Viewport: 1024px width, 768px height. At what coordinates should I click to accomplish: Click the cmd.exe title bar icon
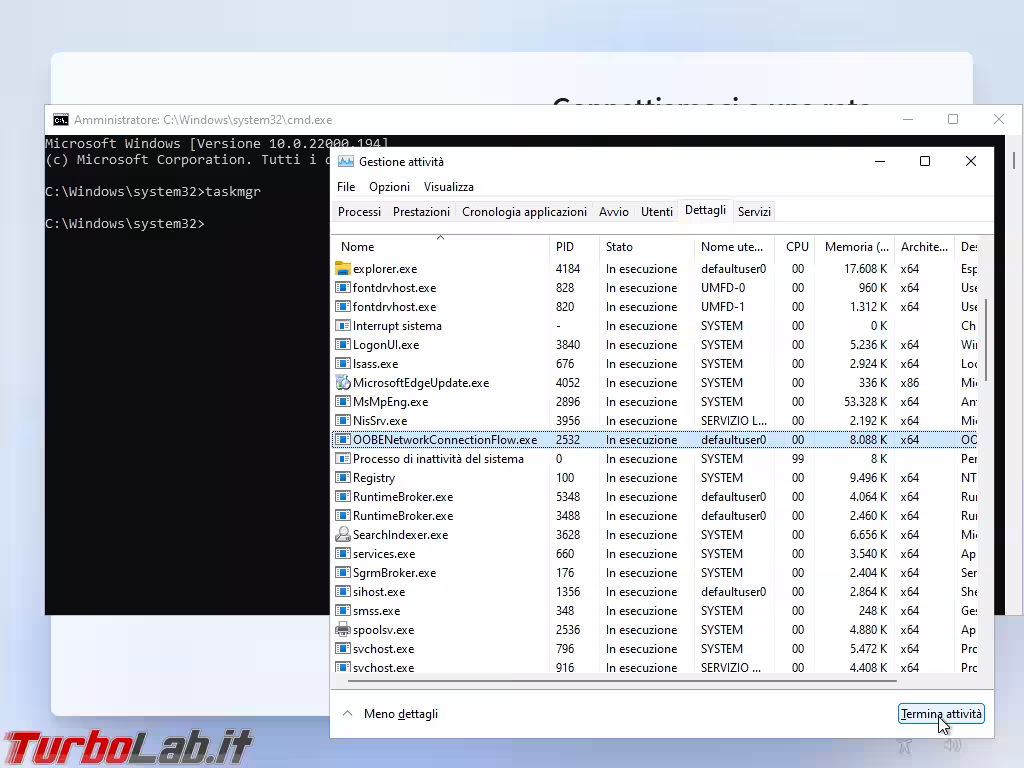tap(61, 119)
